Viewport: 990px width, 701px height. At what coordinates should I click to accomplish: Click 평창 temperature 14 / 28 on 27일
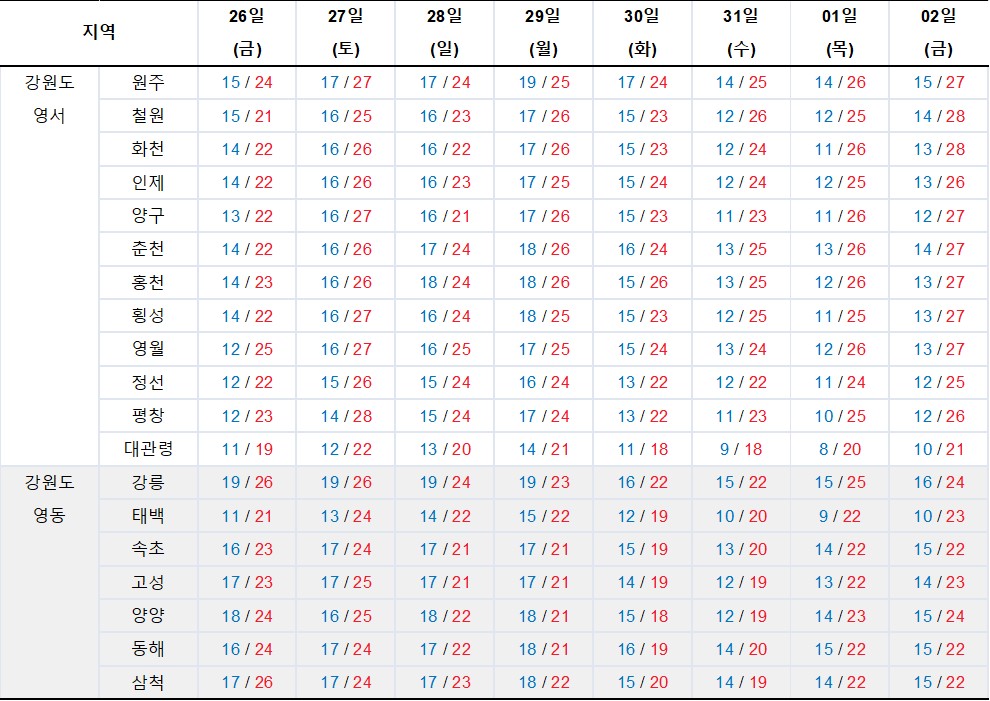point(345,416)
